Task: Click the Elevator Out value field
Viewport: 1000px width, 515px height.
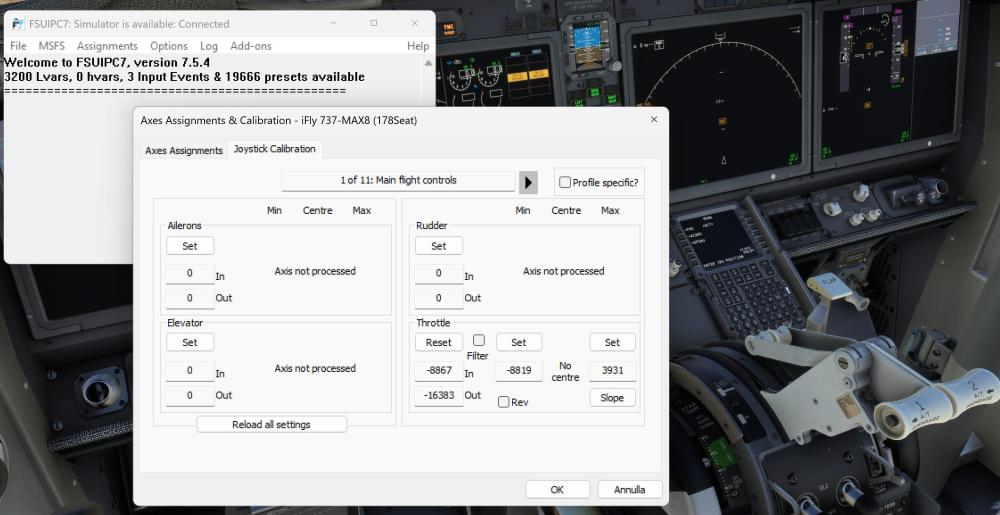Action: pyautogui.click(x=190, y=396)
